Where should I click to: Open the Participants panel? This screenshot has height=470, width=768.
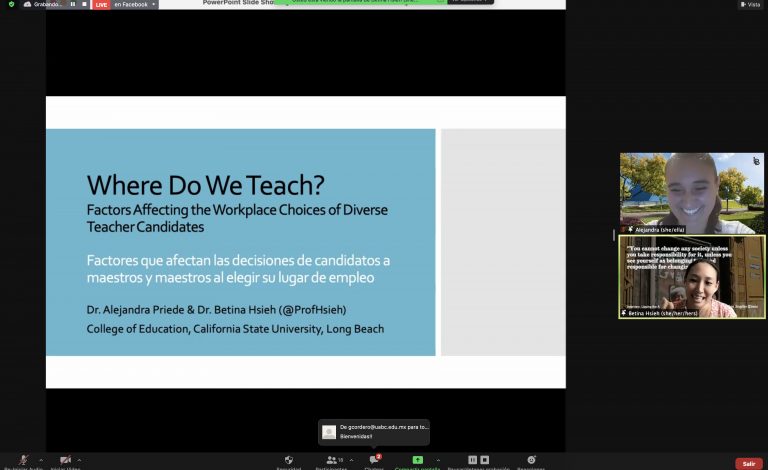click(331, 460)
